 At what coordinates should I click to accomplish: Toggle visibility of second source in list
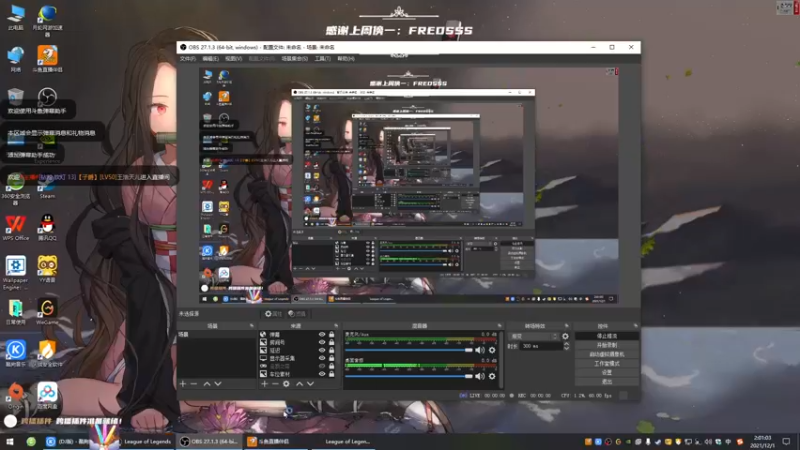321,342
